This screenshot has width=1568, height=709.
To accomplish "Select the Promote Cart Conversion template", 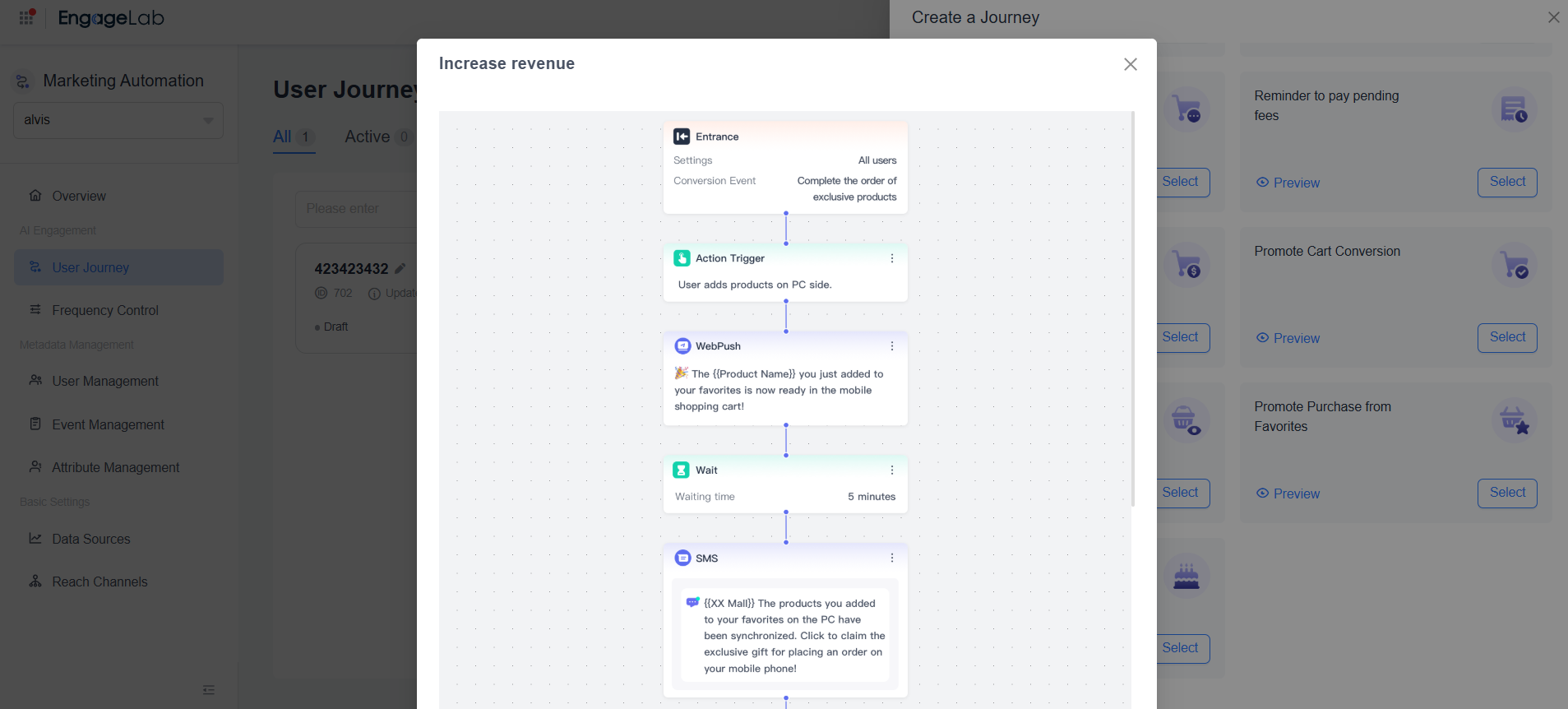I will [x=1507, y=337].
